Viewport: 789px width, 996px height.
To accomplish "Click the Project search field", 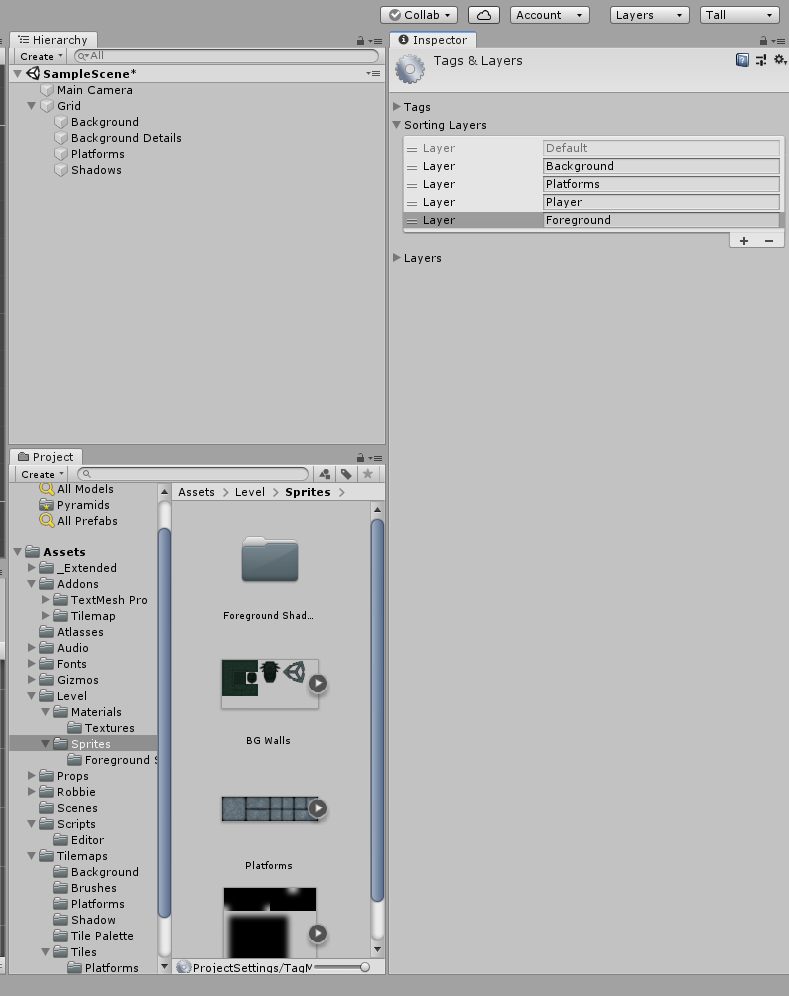I will click(193, 474).
